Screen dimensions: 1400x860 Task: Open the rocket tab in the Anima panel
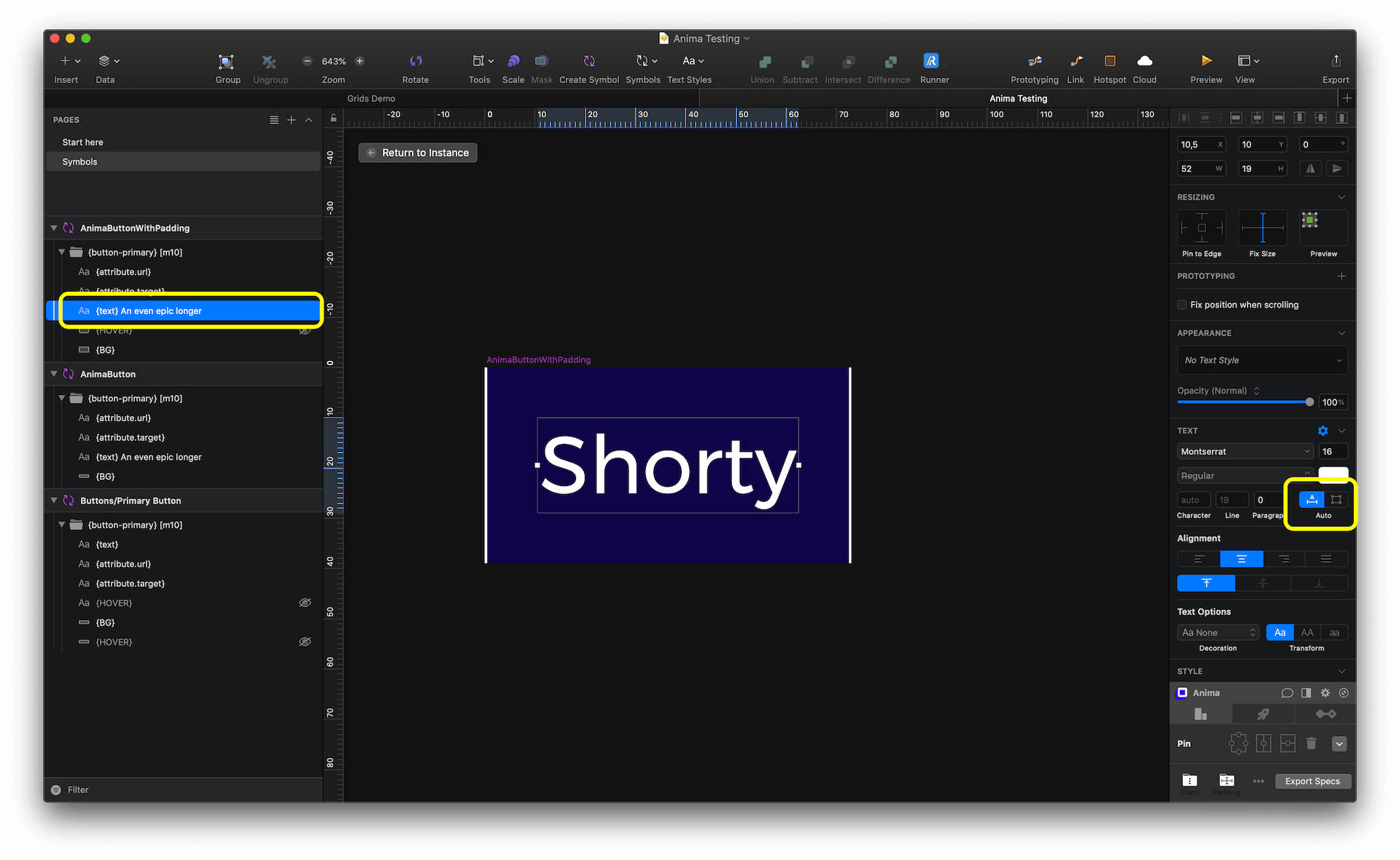pos(1263,714)
